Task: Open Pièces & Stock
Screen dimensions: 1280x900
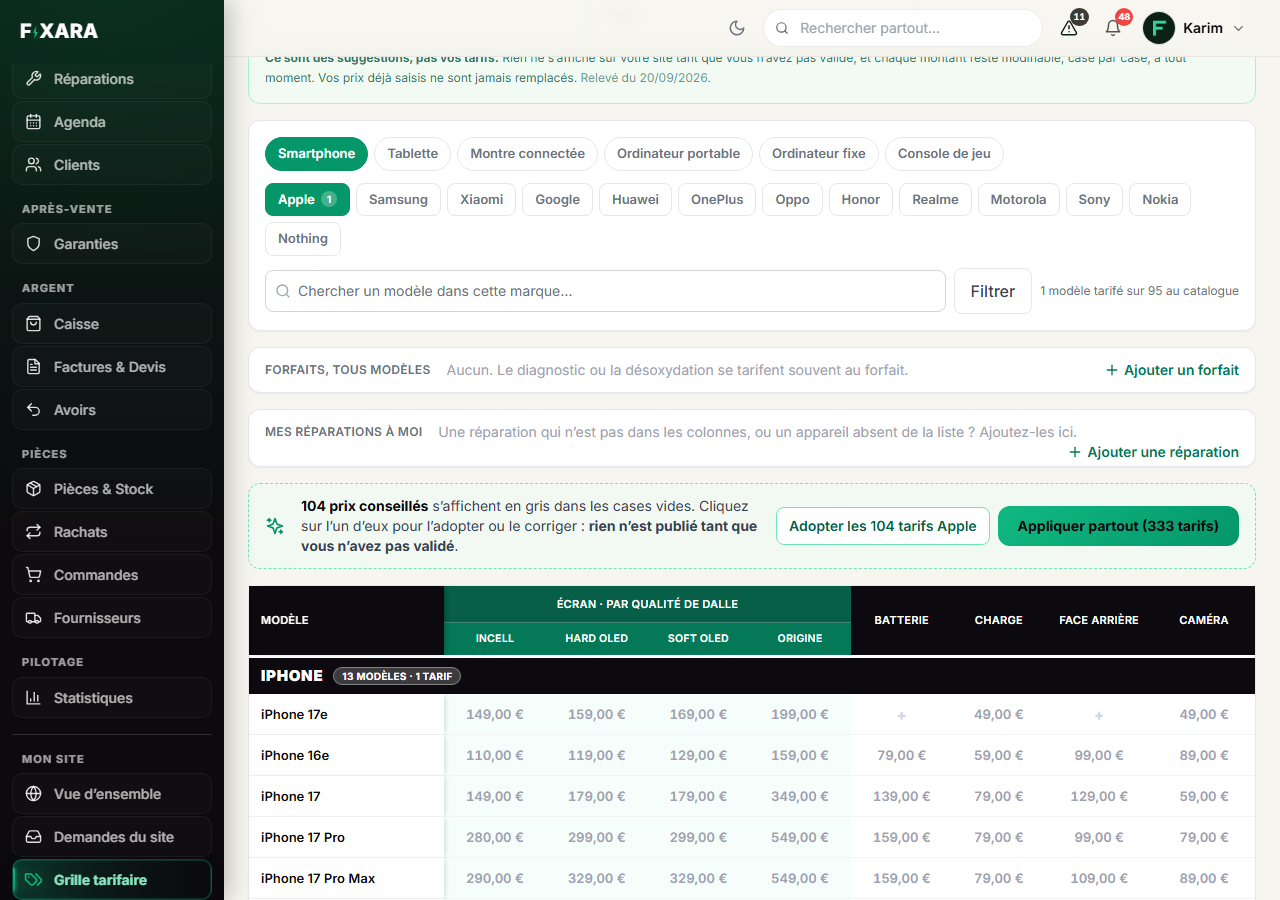Action: click(x=112, y=489)
